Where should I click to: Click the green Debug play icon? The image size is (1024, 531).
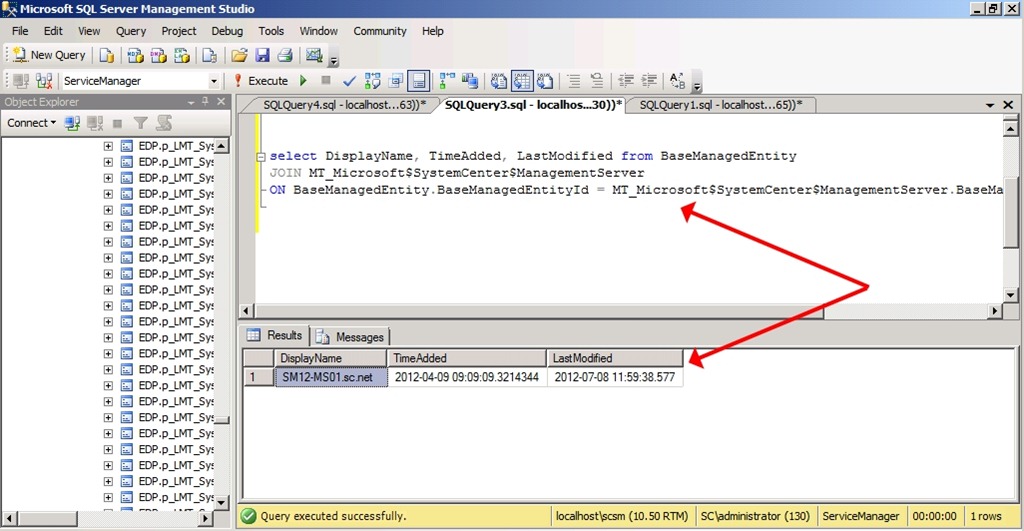(303, 81)
